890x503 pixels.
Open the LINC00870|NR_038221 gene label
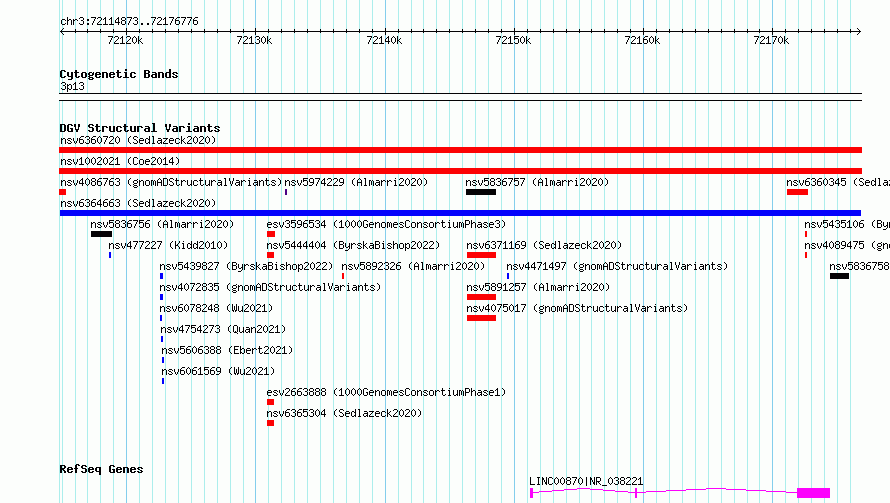586,481
